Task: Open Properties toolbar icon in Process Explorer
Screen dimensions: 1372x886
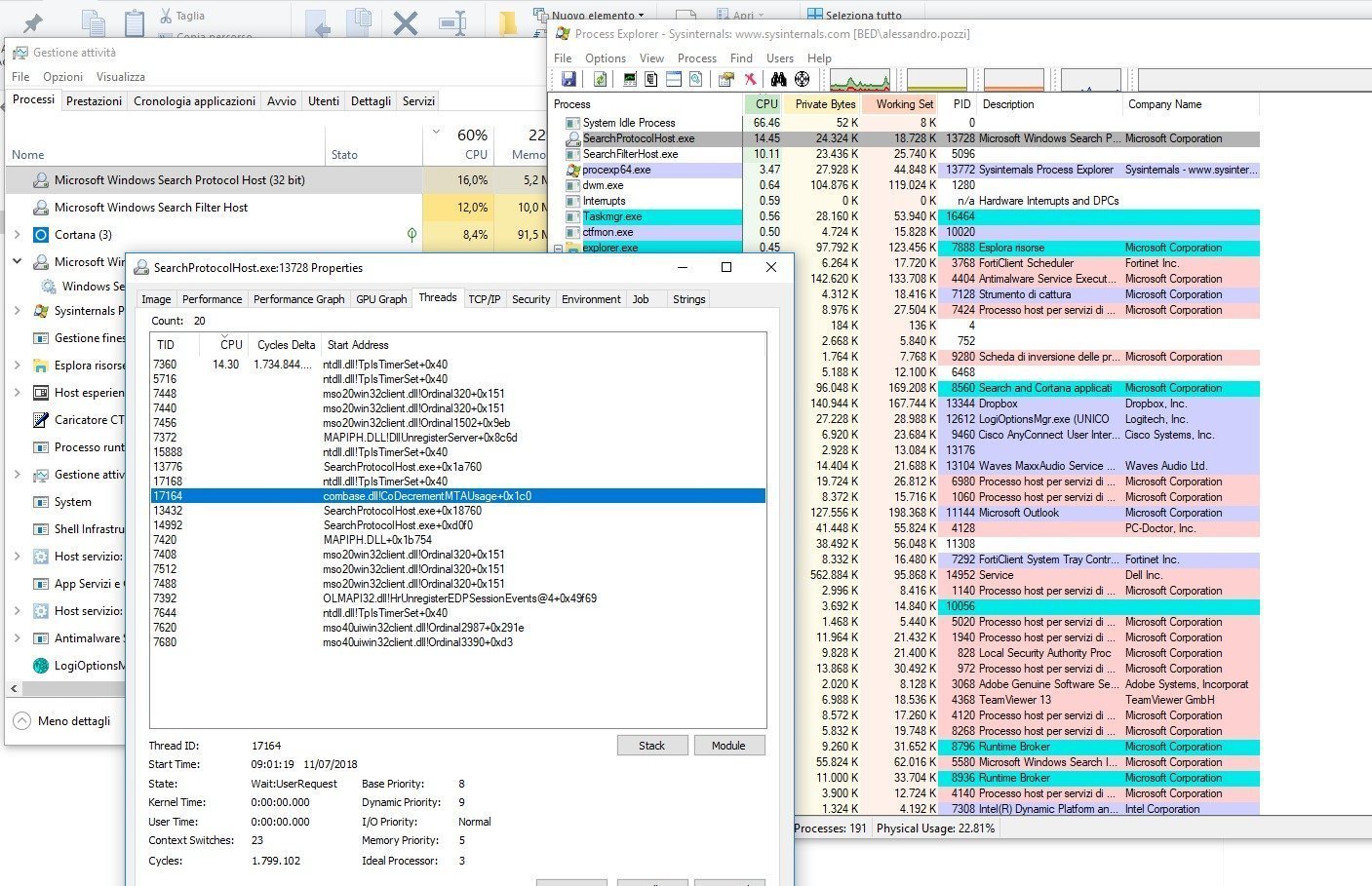Action: [x=725, y=79]
